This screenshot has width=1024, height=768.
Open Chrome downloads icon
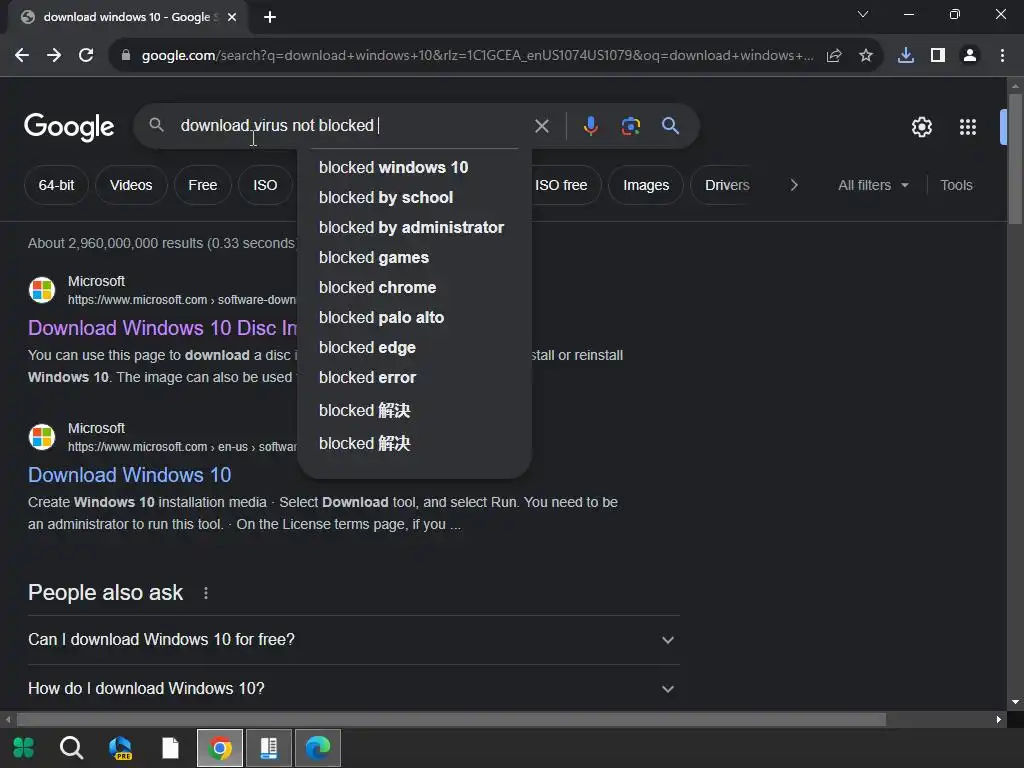point(906,56)
